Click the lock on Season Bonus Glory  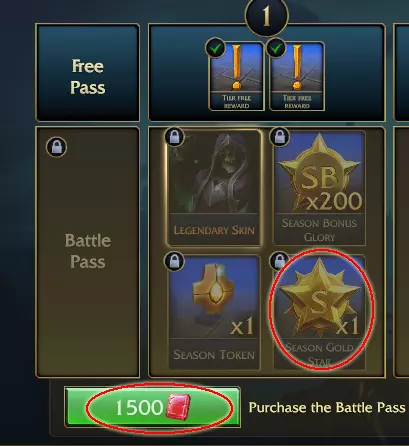[x=279, y=137]
